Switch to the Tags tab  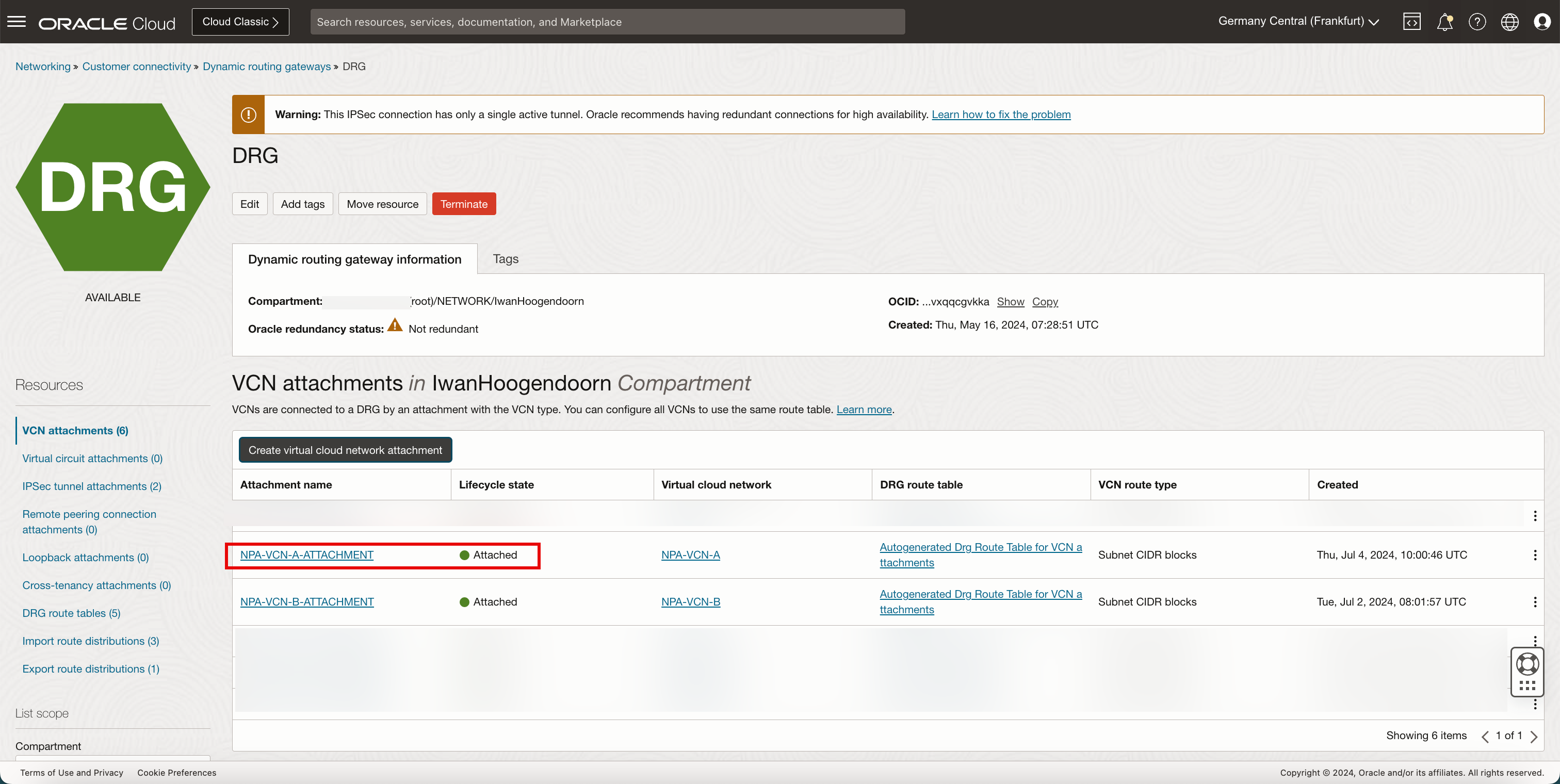coord(505,258)
